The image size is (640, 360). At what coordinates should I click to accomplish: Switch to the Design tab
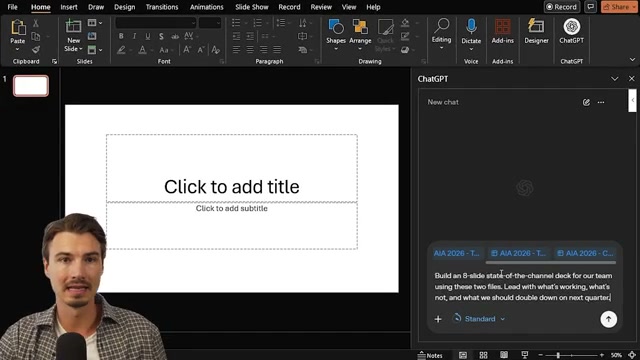[x=124, y=7]
